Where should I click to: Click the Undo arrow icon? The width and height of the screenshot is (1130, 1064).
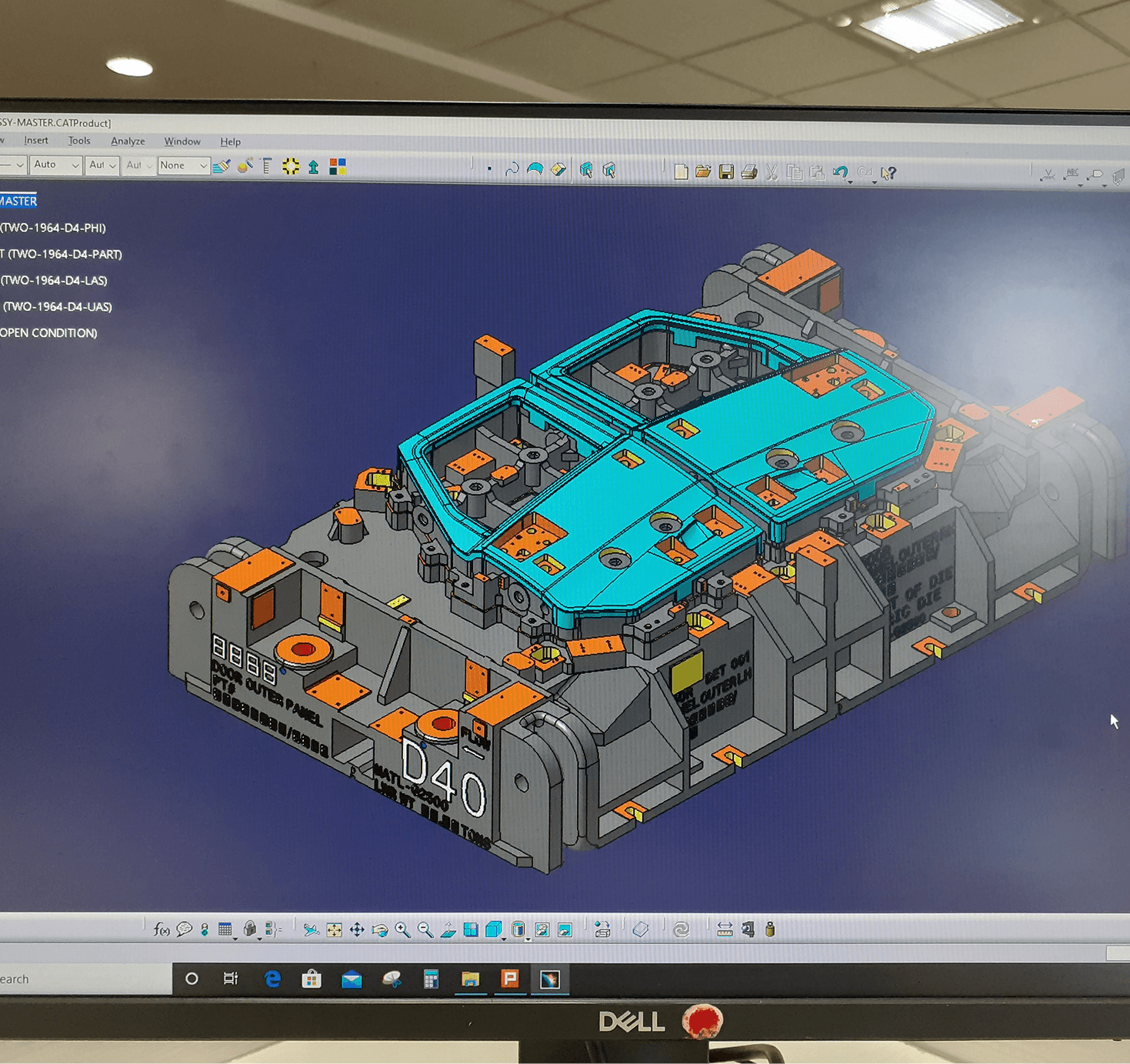pos(841,173)
